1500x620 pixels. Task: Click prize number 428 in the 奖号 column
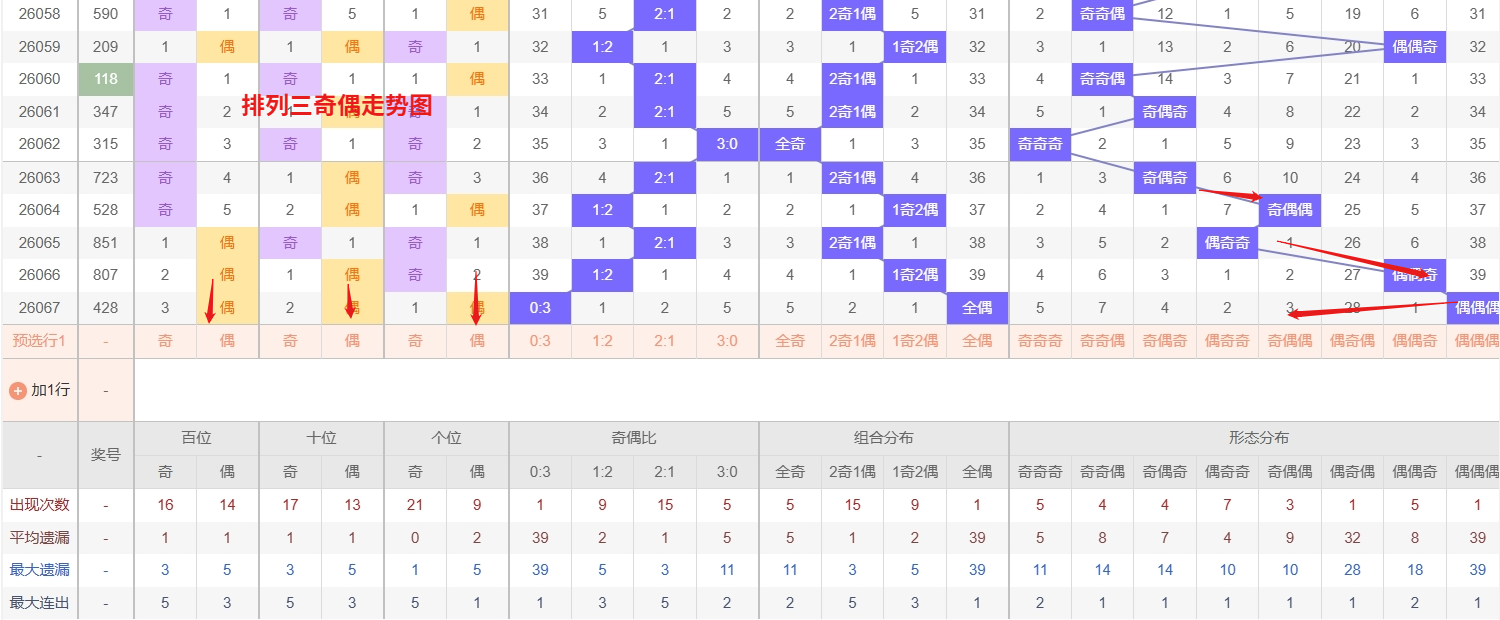pyautogui.click(x=104, y=308)
